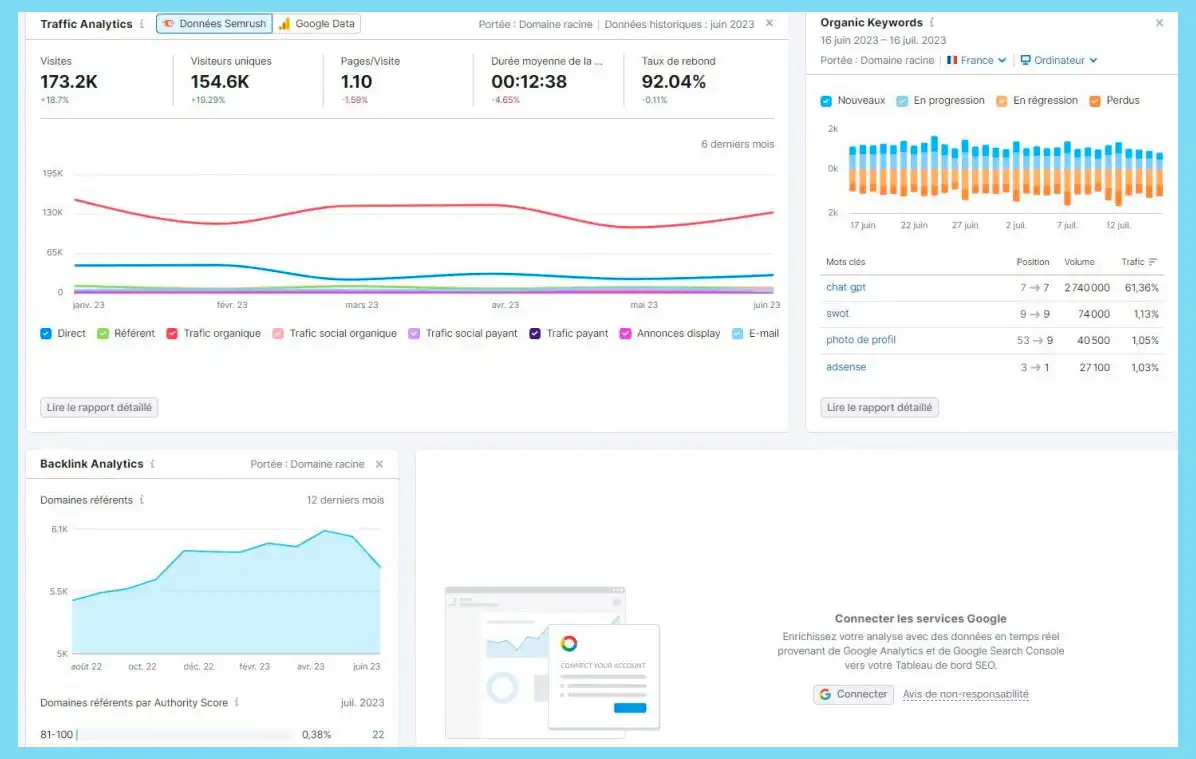This screenshot has height=759, width=1196.
Task: Toggle the Annonces display checkbox
Action: (x=625, y=333)
